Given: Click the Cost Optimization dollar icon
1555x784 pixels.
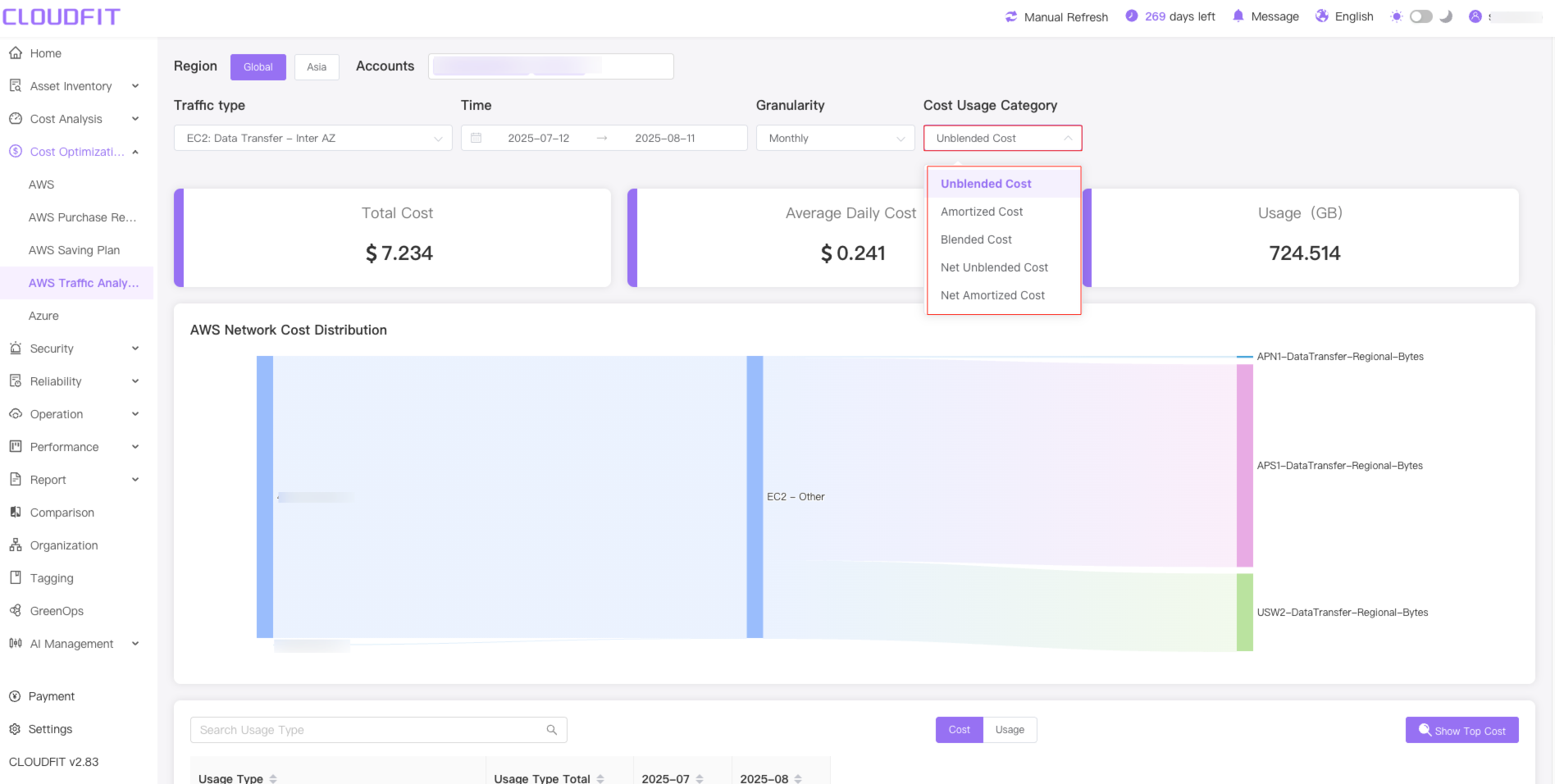Looking at the screenshot, I should 16,152.
